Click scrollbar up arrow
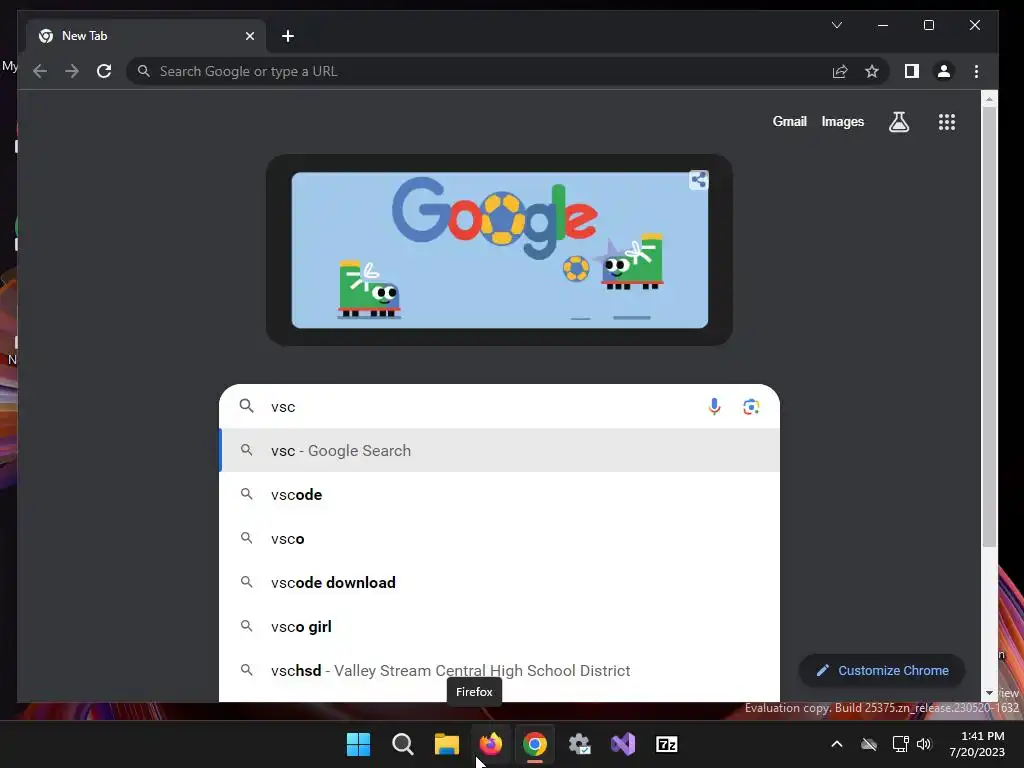Image resolution: width=1024 pixels, height=768 pixels. tap(989, 99)
